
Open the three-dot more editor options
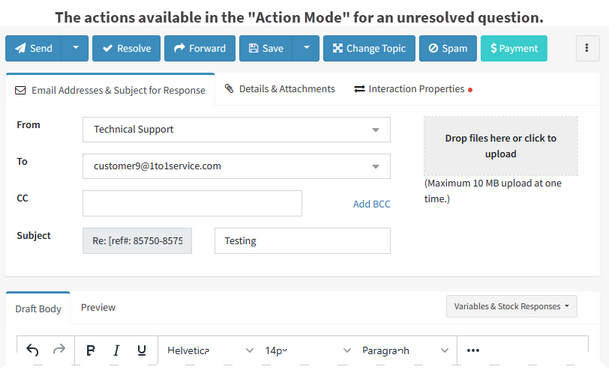(x=473, y=350)
